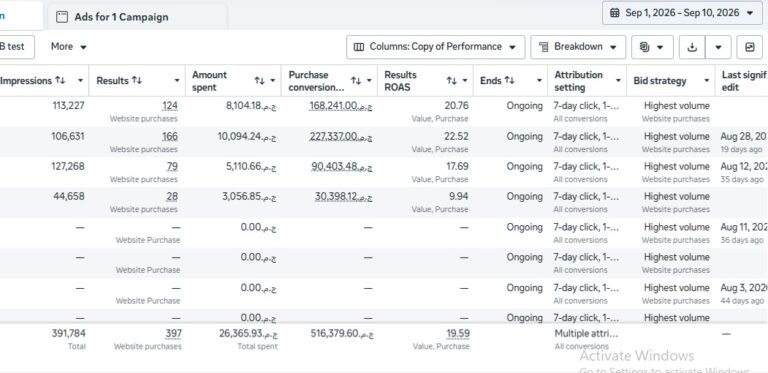Click purchase value 90,403.48

(342, 166)
